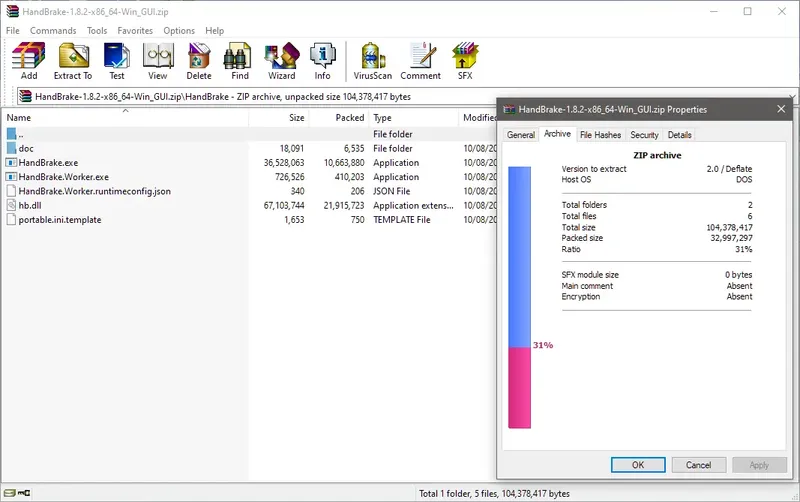Sort the list by Size column

pos(279,118)
